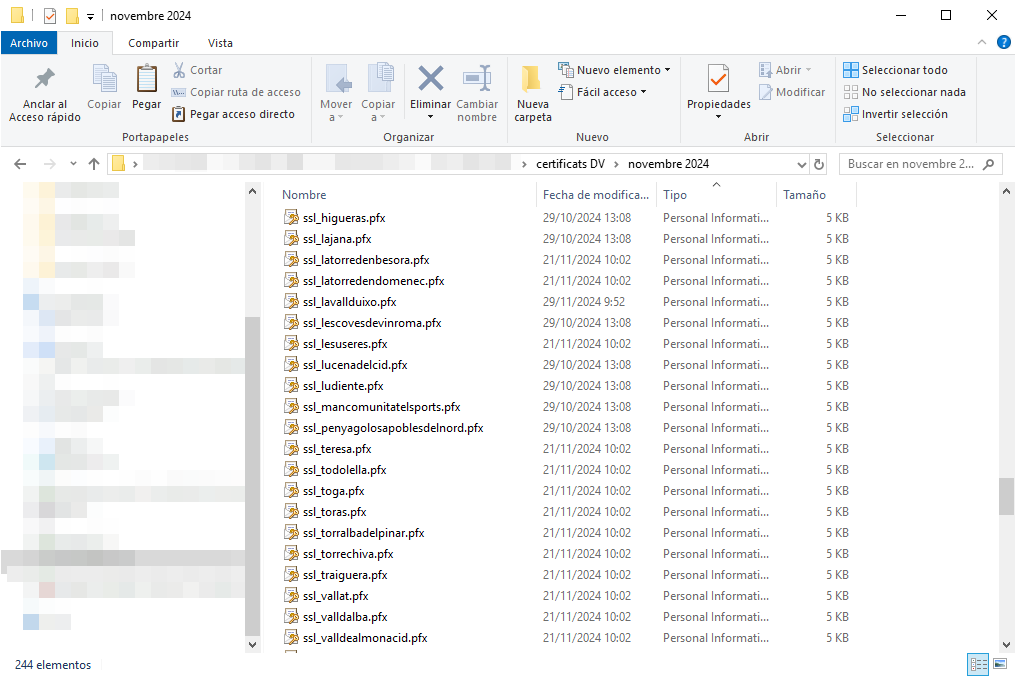This screenshot has height=677, width=1016.
Task: Refresh the folder view
Action: coord(819,165)
